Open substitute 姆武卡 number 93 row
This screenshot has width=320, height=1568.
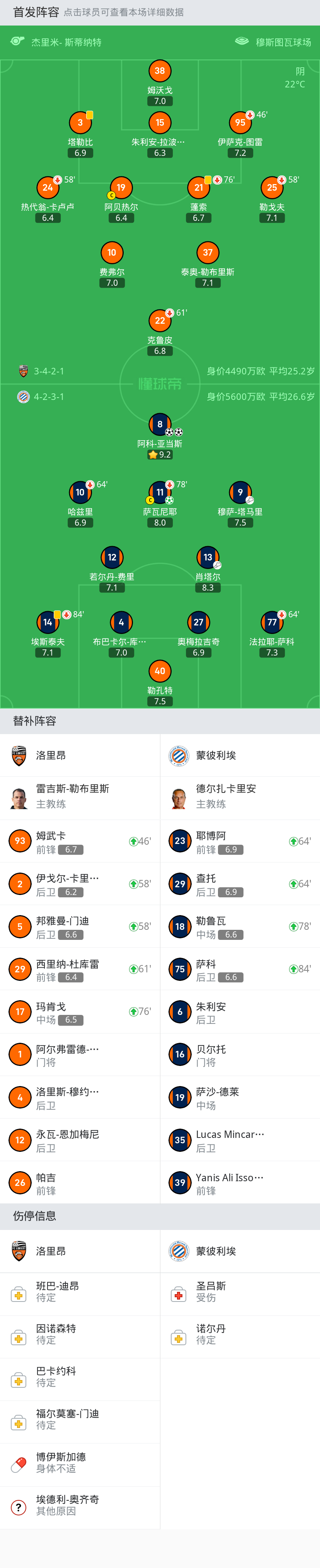(x=80, y=841)
